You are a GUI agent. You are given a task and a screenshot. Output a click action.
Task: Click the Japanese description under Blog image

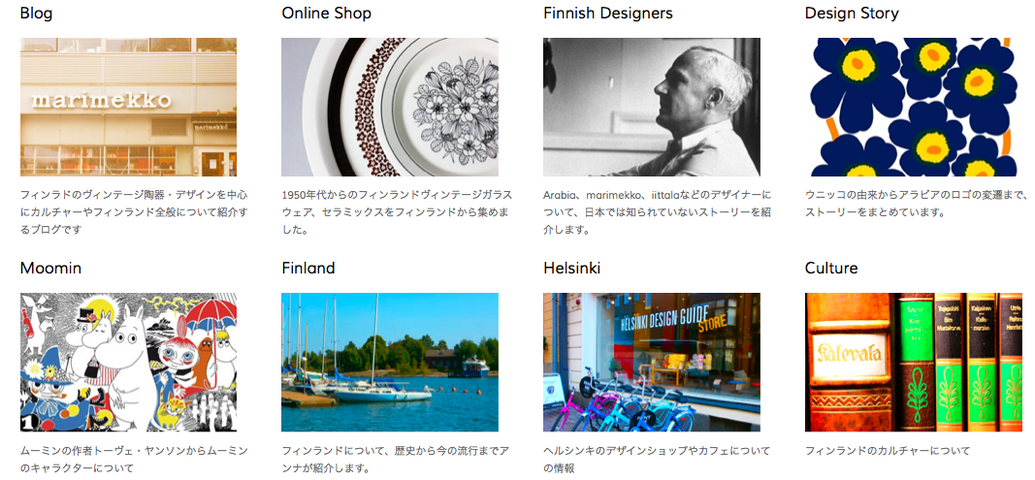tap(134, 213)
